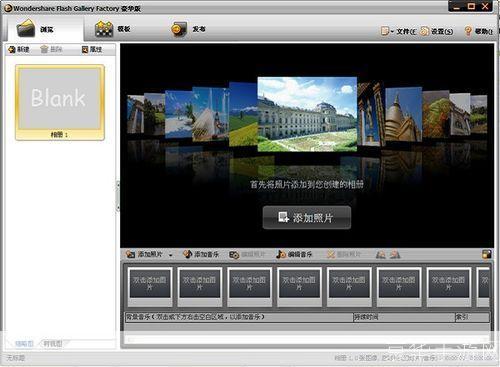Collapse the left album panel via splitter handle
The height and width of the screenshot is (367, 500).
tap(118, 196)
